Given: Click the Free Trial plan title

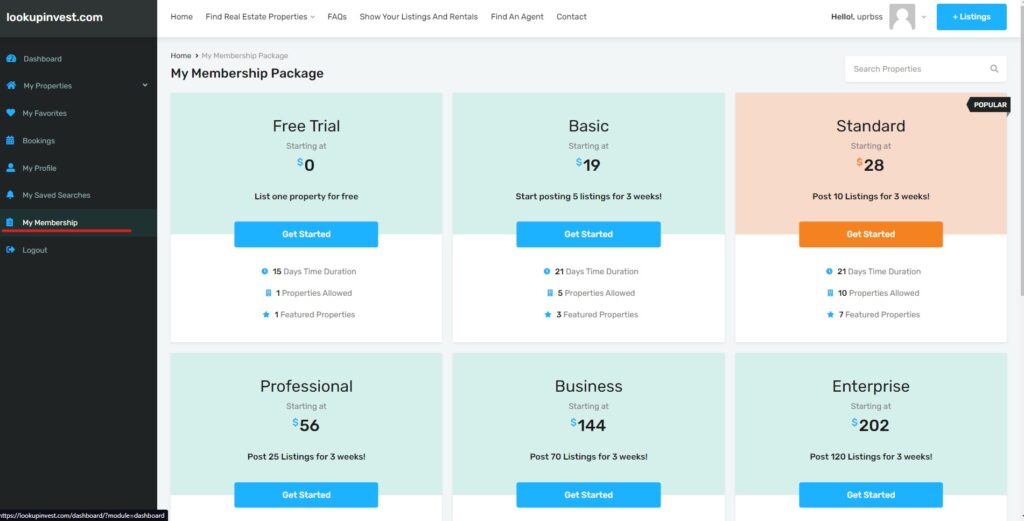Looking at the screenshot, I should 306,126.
